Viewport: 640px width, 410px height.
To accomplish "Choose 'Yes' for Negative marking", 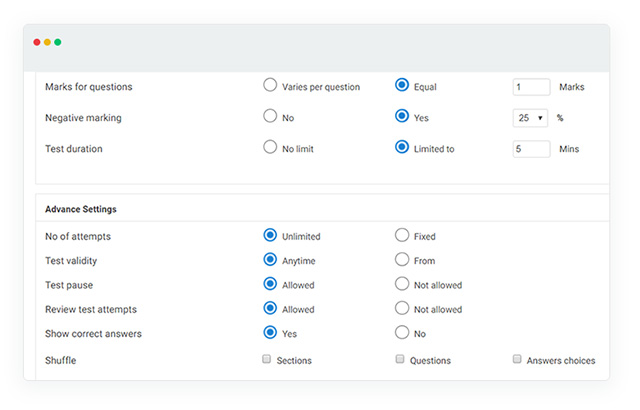I will [x=402, y=116].
